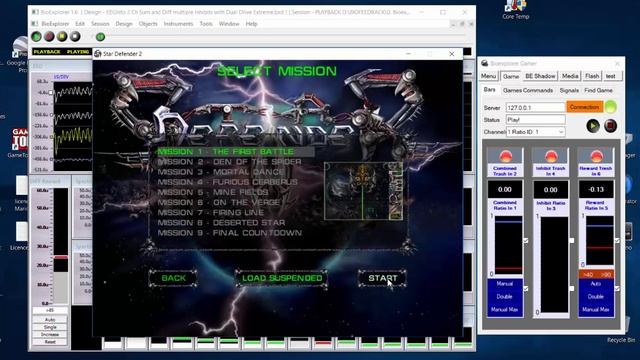Click the Reset button under threshold meter
The image size is (640, 360).
click(x=50, y=342)
